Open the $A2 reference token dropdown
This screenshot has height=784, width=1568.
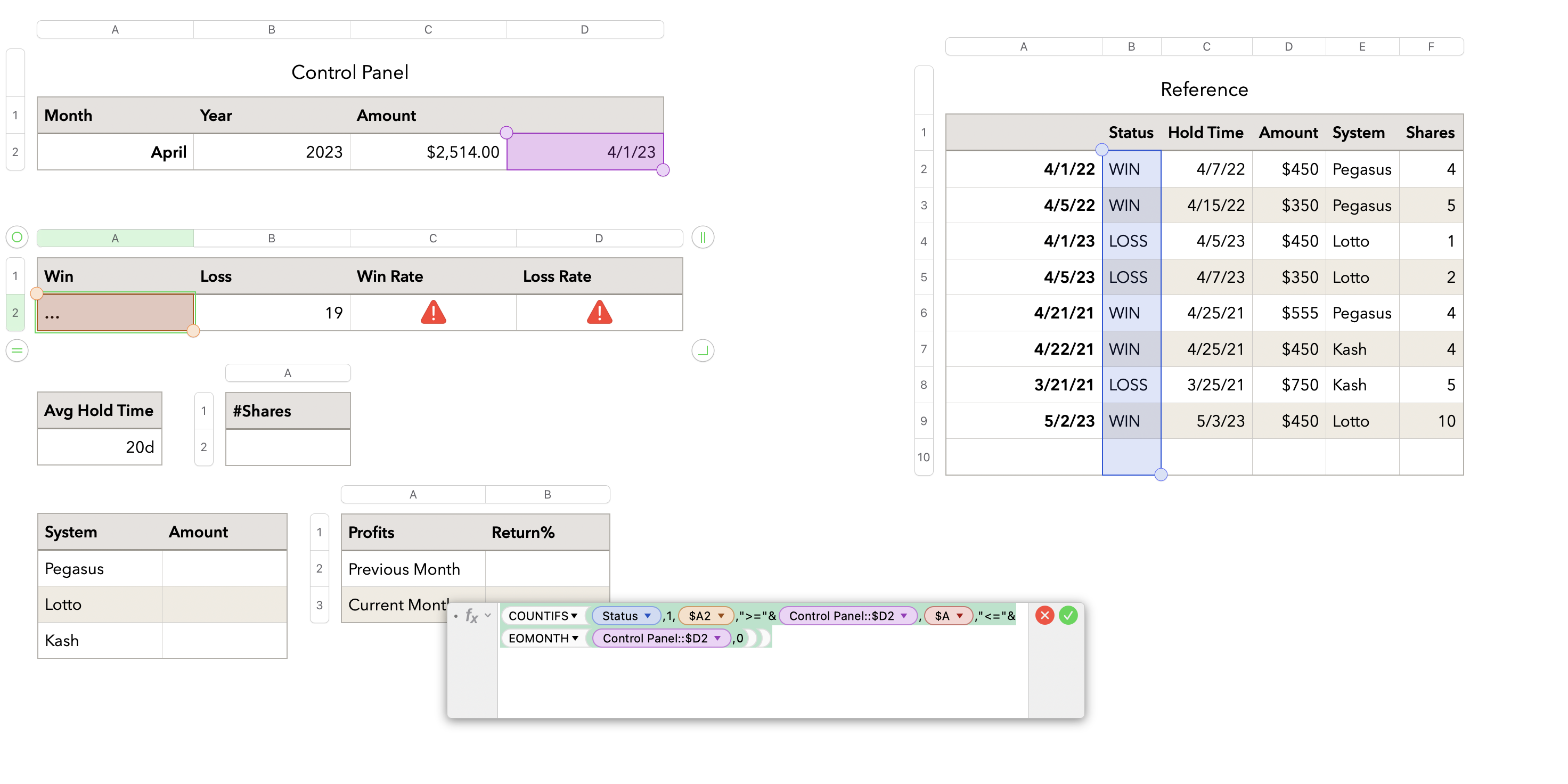pos(722,615)
